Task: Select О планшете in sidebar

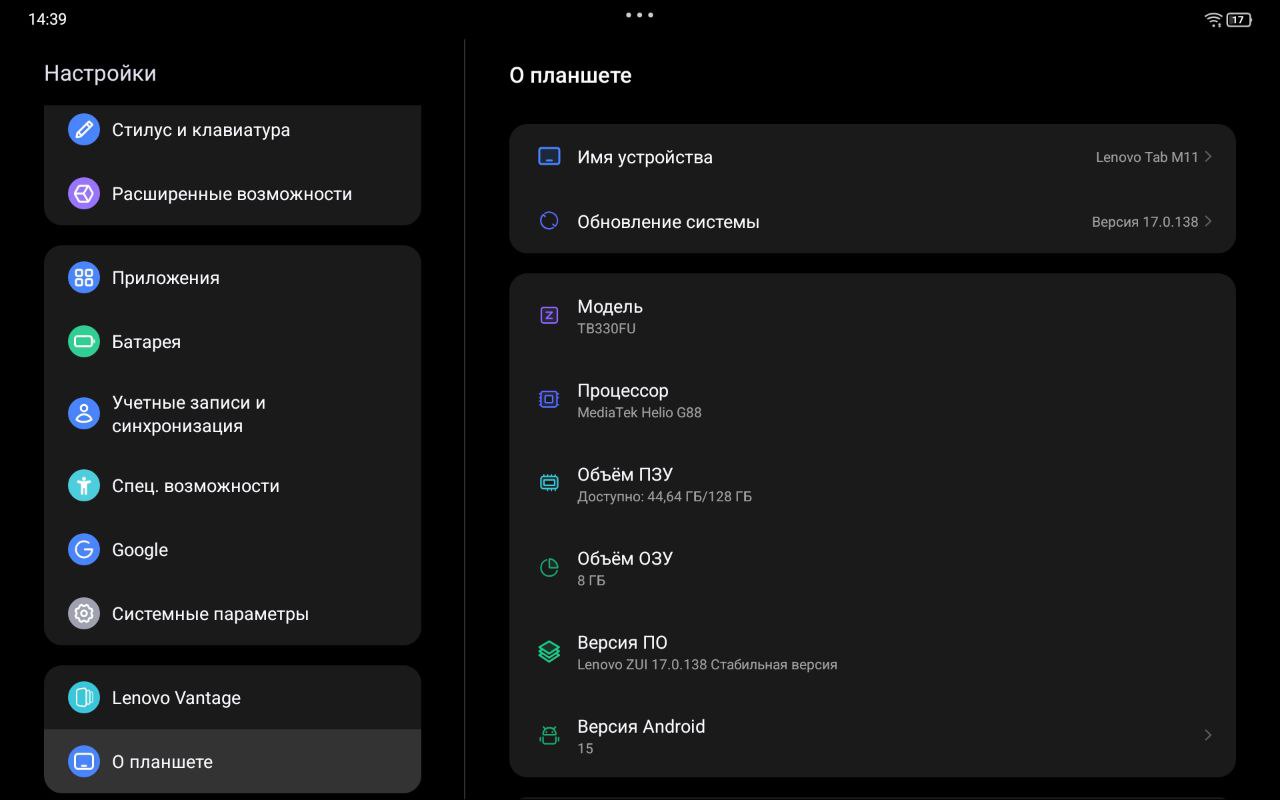Action: click(232, 761)
